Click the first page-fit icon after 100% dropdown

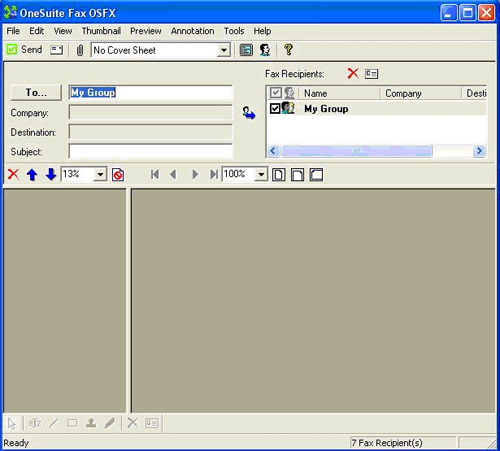tap(279, 175)
